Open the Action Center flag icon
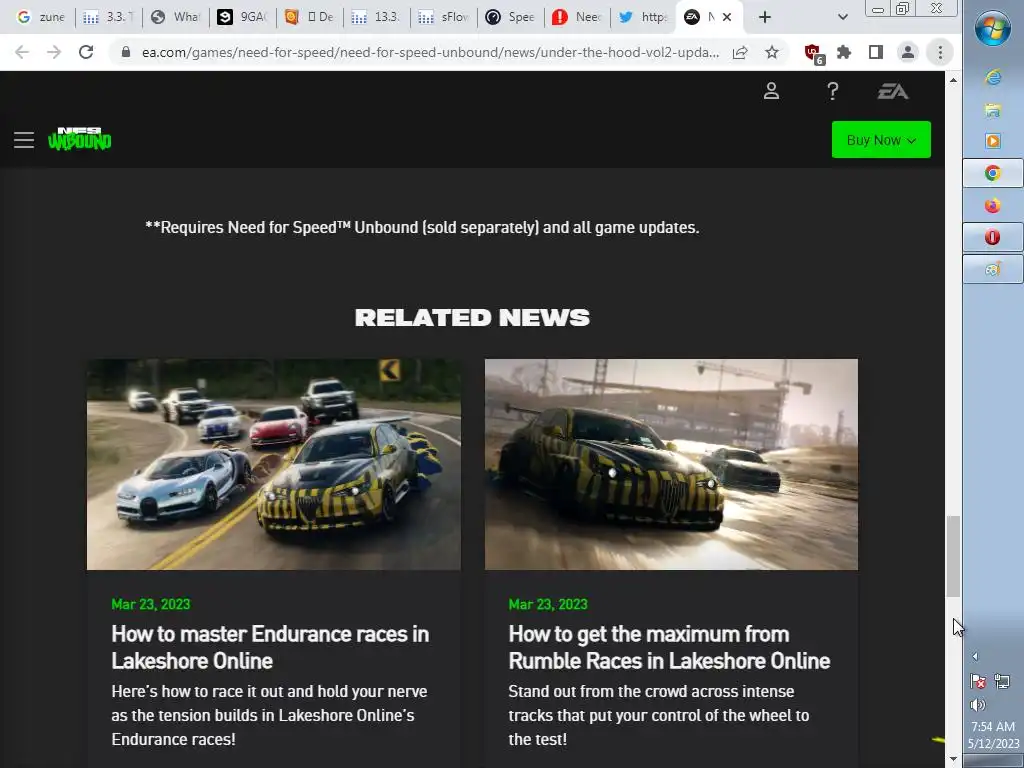The height and width of the screenshot is (768, 1024). [x=978, y=682]
